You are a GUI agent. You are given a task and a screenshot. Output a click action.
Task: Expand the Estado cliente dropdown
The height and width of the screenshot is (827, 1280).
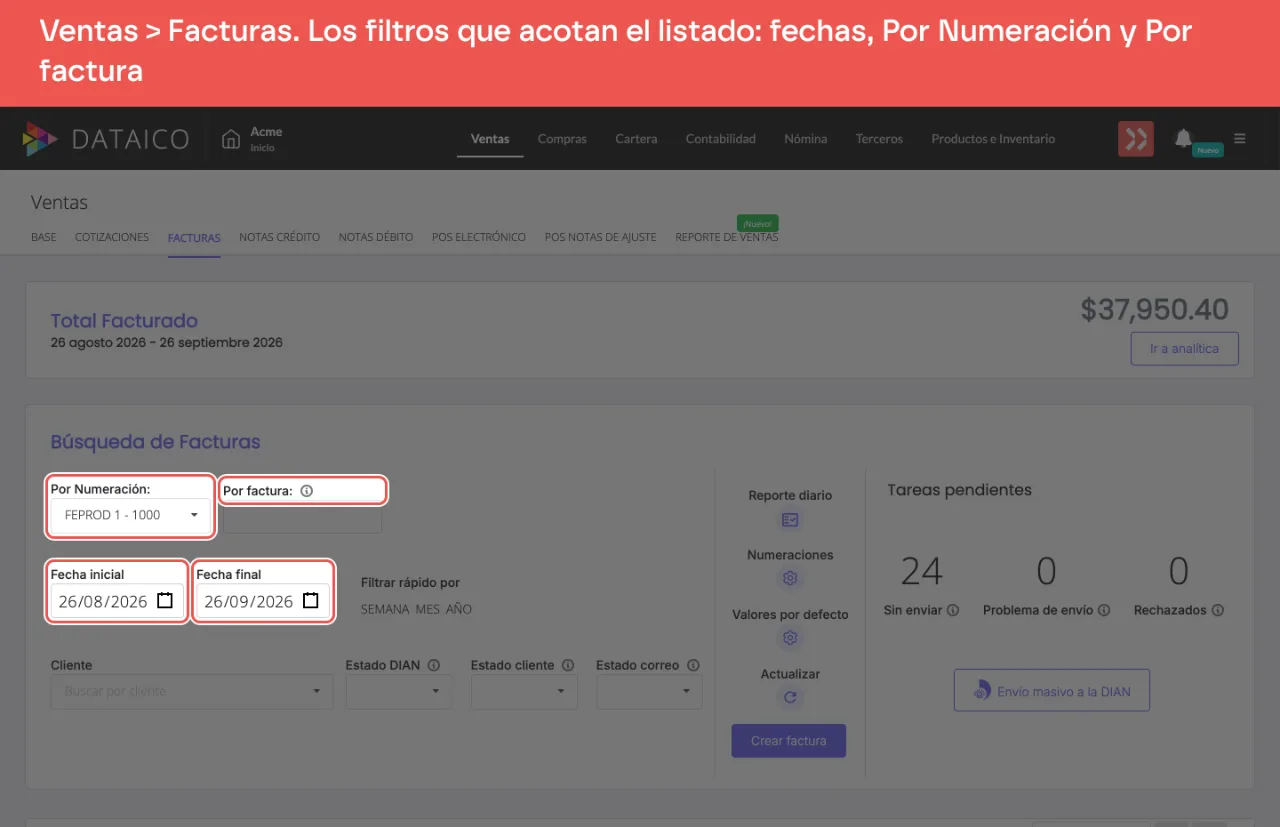(524, 691)
